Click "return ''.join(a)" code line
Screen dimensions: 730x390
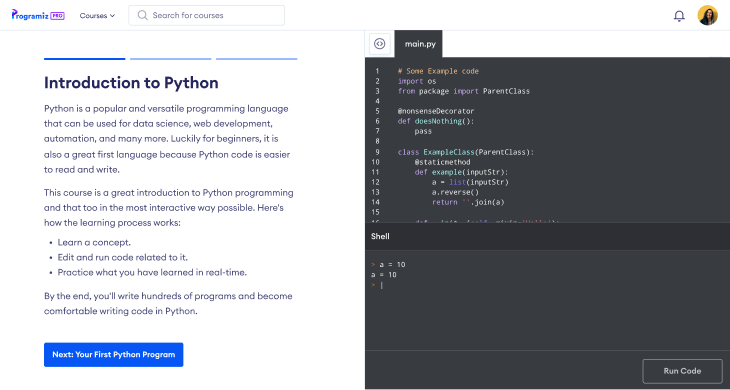pos(468,202)
